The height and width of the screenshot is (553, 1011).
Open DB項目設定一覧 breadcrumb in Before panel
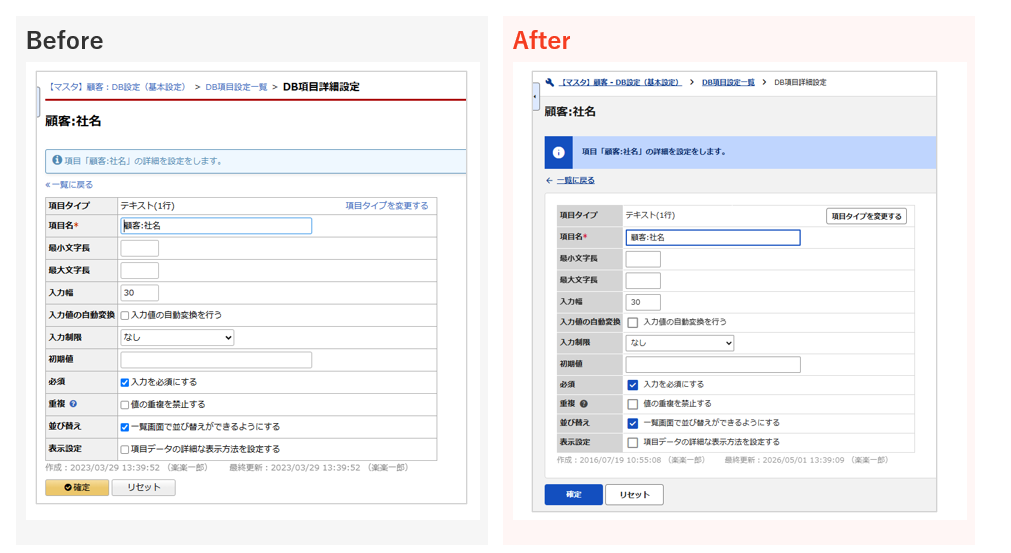click(236, 87)
